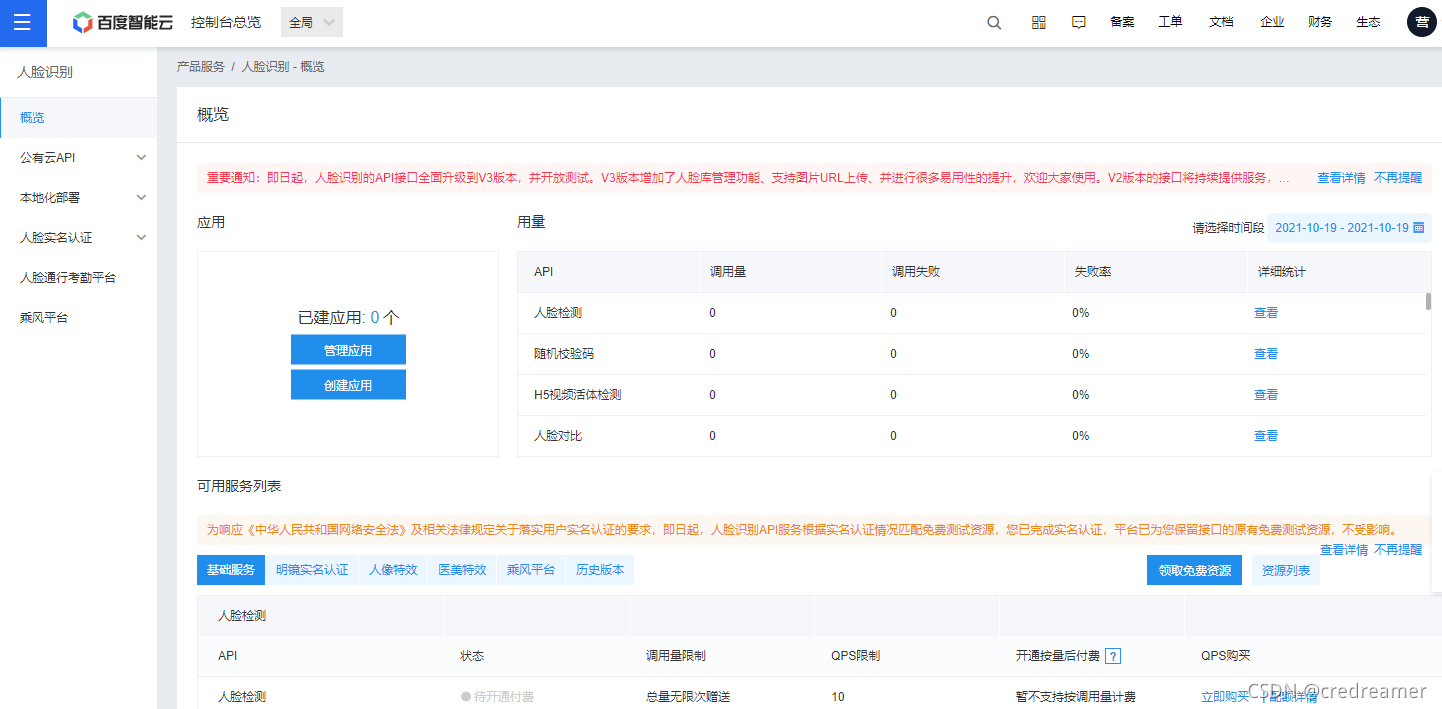
Task: Click 查看详情 in the red notice
Action: (x=1341, y=178)
